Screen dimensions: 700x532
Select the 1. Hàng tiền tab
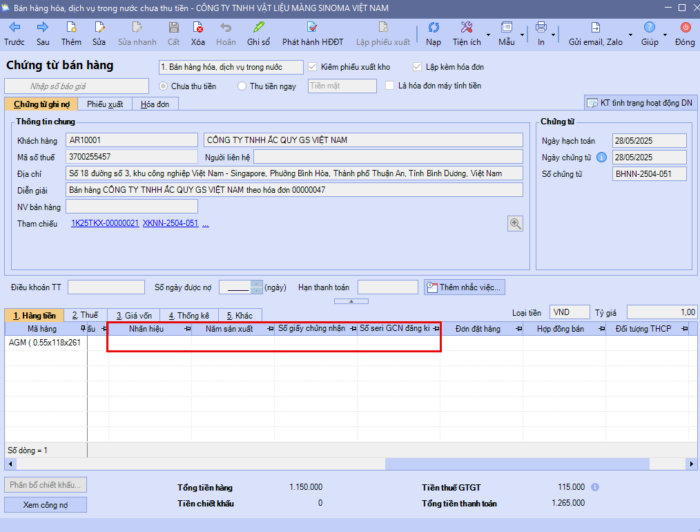pyautogui.click(x=34, y=315)
